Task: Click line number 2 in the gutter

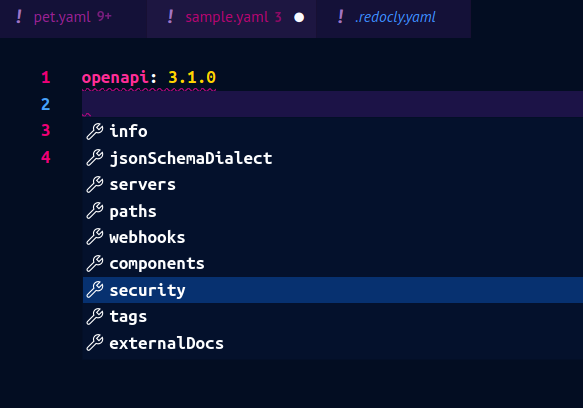Action: pyautogui.click(x=45, y=104)
